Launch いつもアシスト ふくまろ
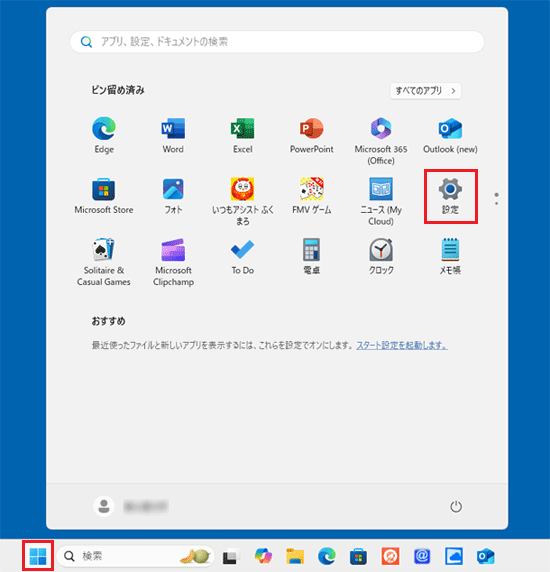 243,202
